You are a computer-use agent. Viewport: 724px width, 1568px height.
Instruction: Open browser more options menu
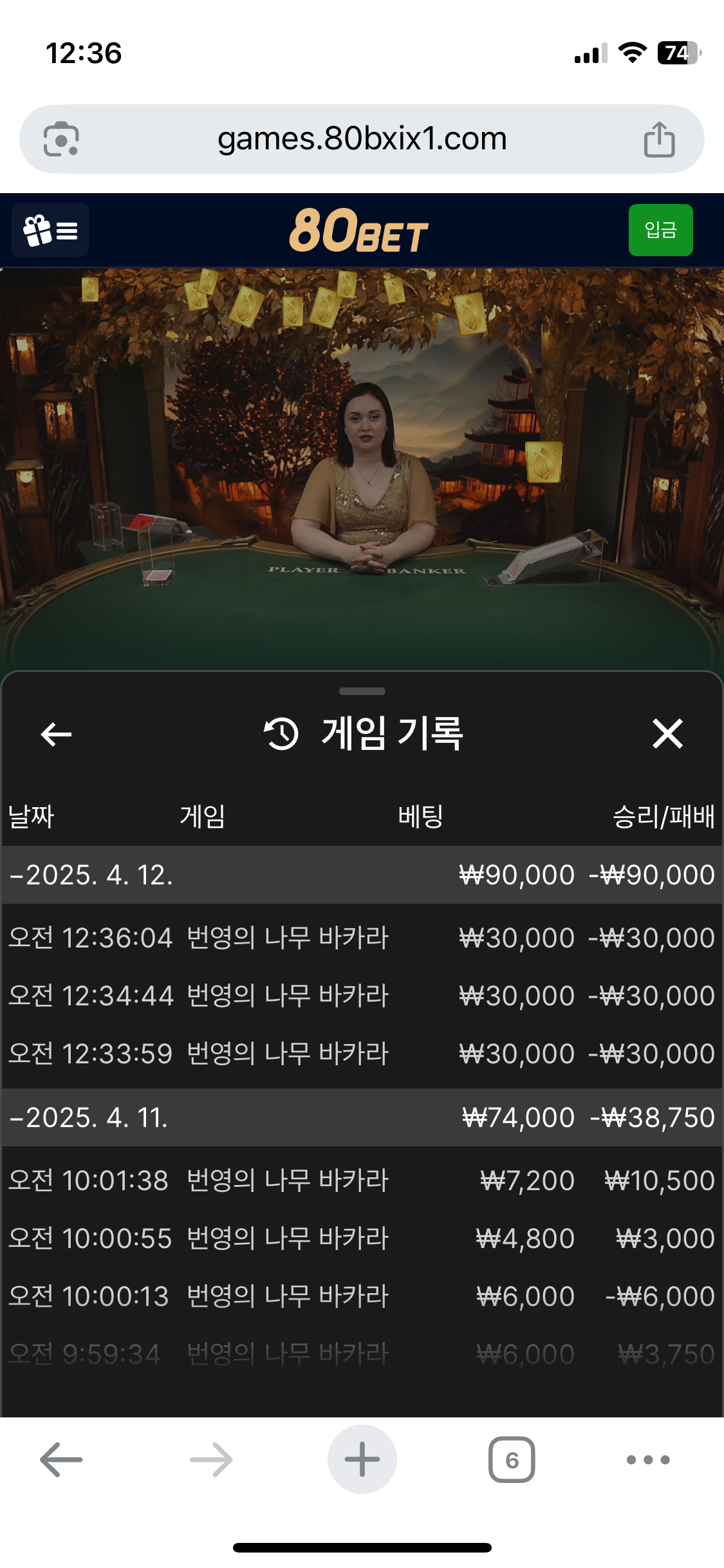click(648, 1459)
